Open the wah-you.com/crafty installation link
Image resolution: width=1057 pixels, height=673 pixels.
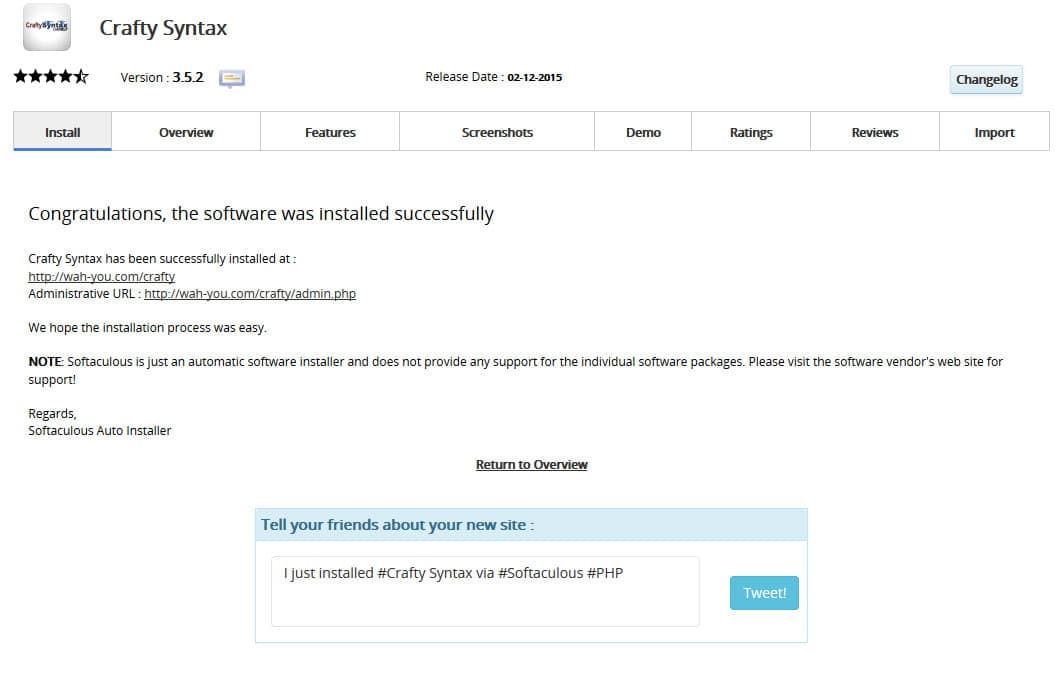tap(102, 277)
